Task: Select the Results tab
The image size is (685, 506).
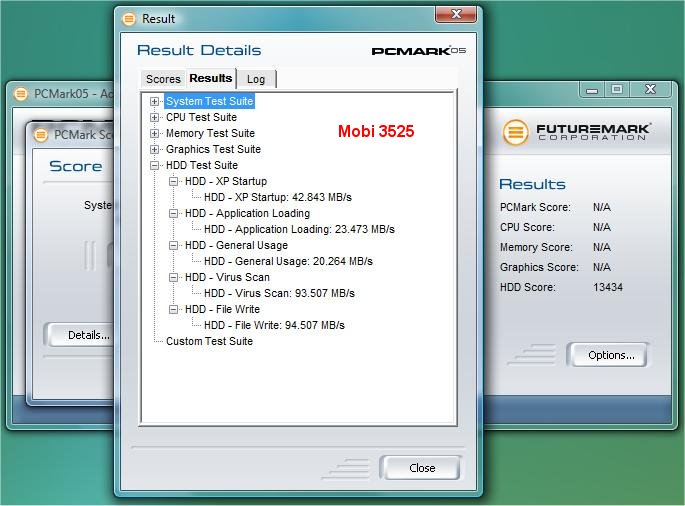Action: (211, 78)
